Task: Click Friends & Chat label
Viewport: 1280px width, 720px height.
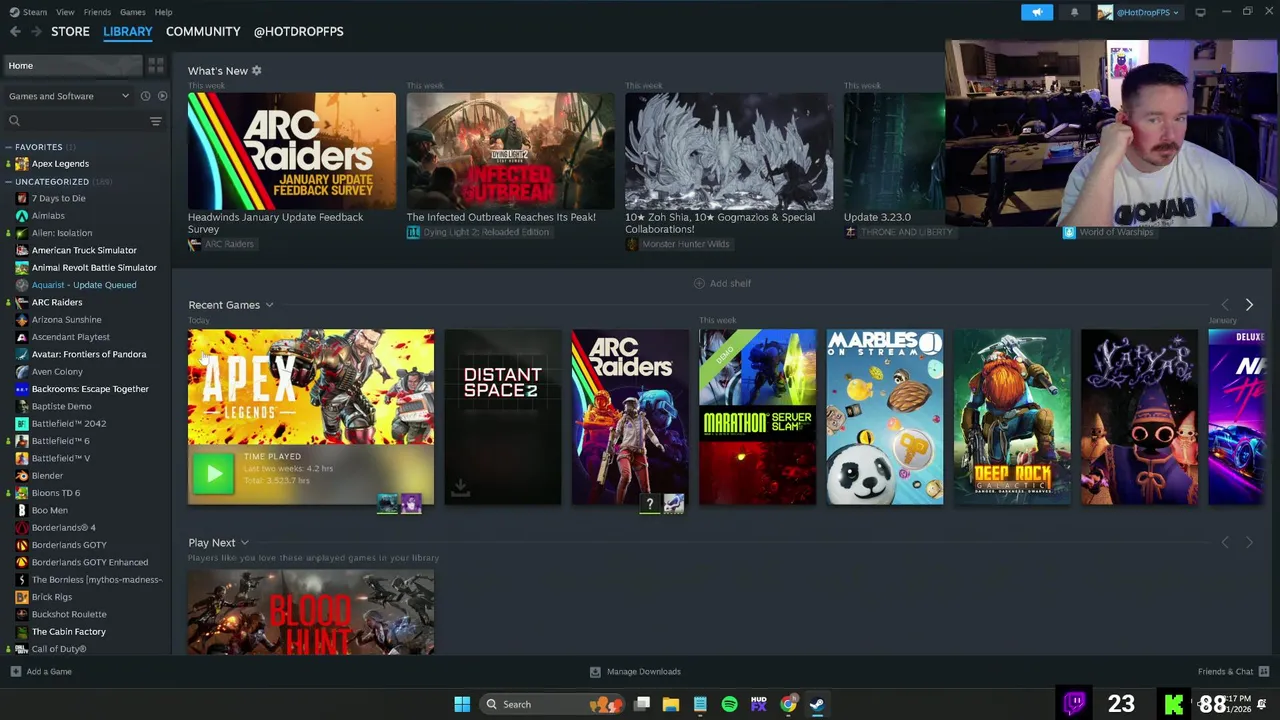Action: [x=1225, y=672]
